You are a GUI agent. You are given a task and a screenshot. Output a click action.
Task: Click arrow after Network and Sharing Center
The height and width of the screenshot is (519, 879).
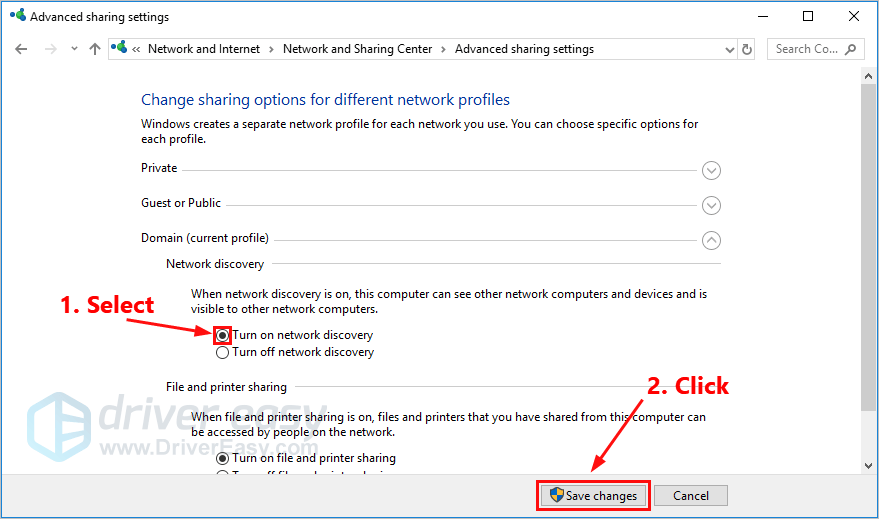(x=443, y=50)
